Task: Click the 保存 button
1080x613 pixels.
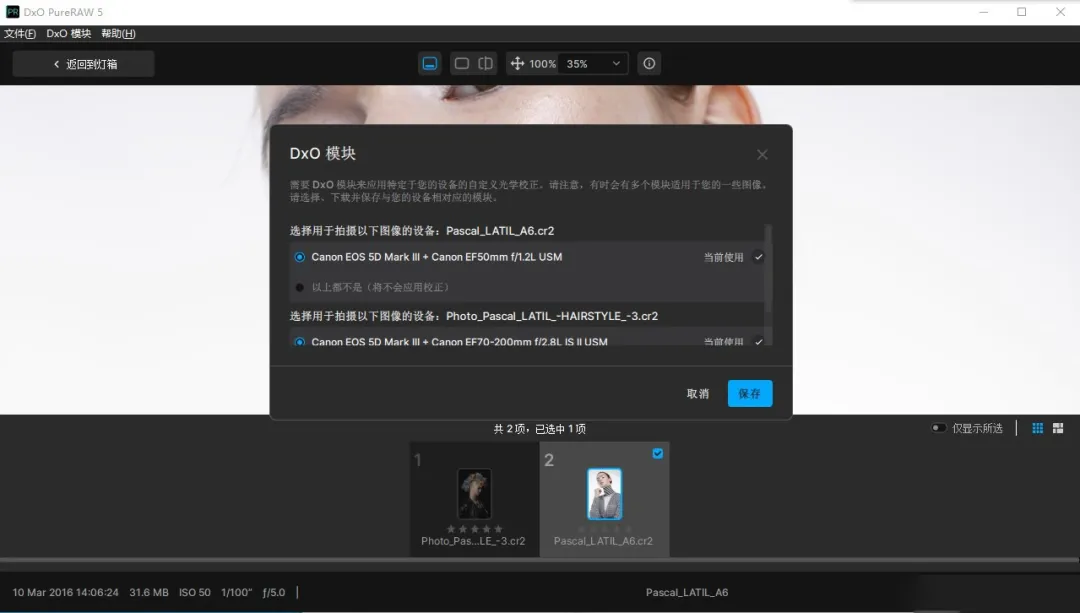Action: tap(750, 393)
